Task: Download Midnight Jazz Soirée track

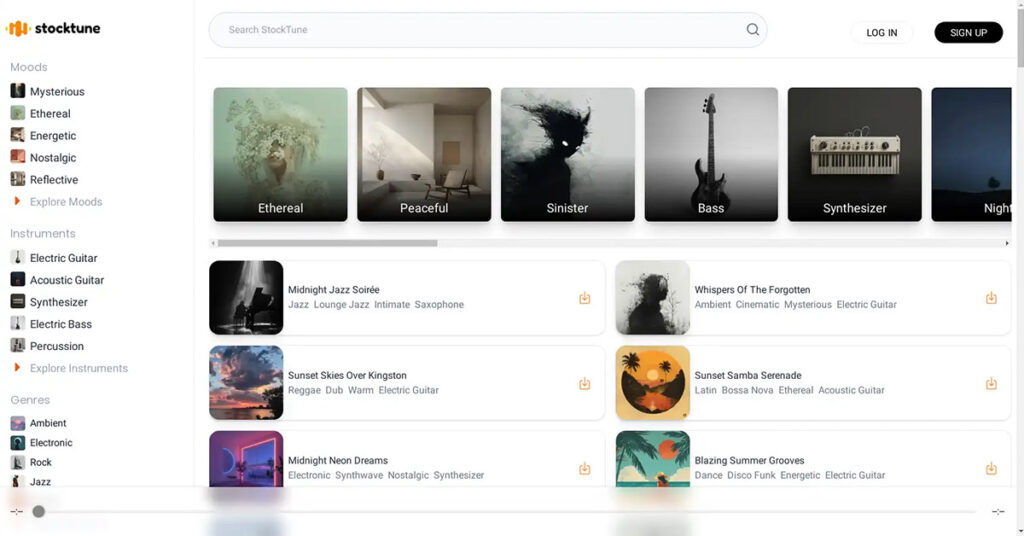Action: point(585,298)
